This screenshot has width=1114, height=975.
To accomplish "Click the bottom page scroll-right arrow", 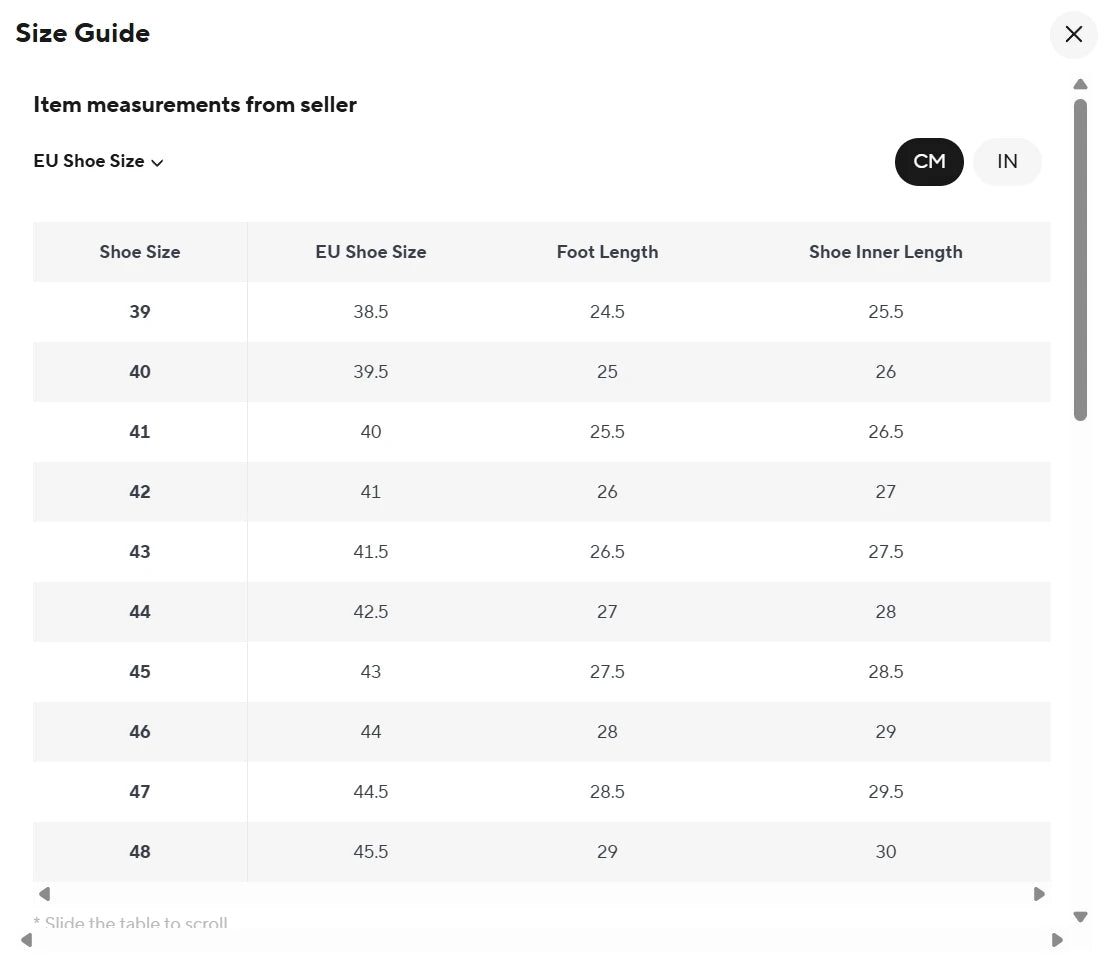I will (1057, 939).
